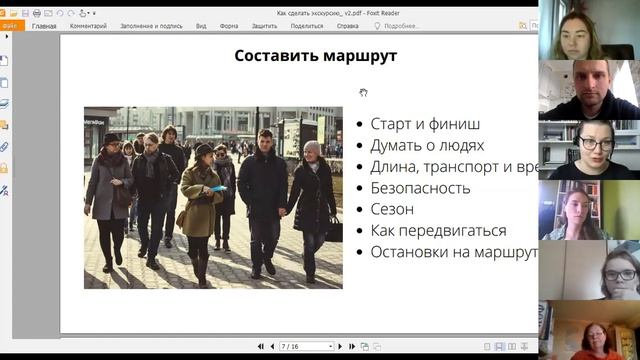
Task: Open the Файл menu tab
Action: click(x=11, y=26)
